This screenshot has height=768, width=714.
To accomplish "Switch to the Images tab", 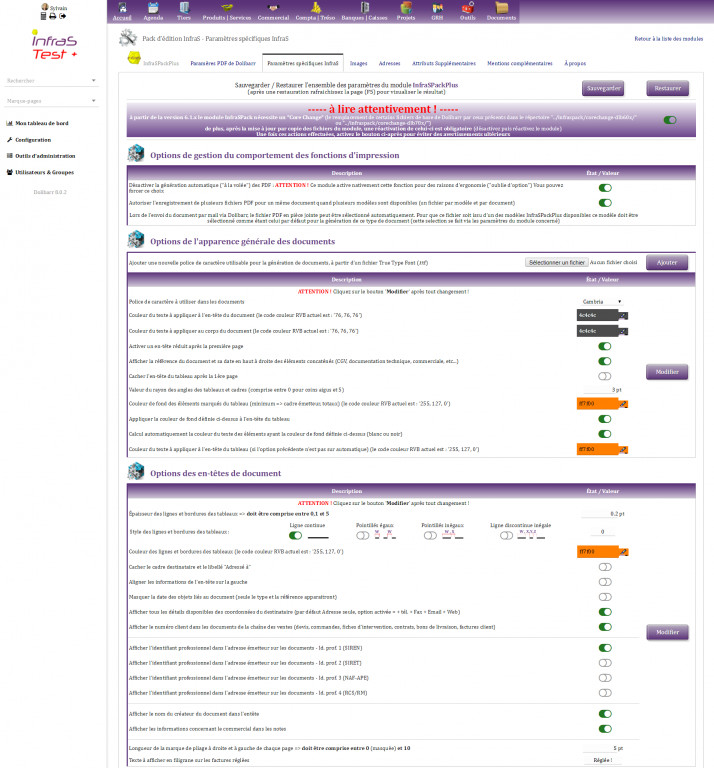I will (358, 63).
